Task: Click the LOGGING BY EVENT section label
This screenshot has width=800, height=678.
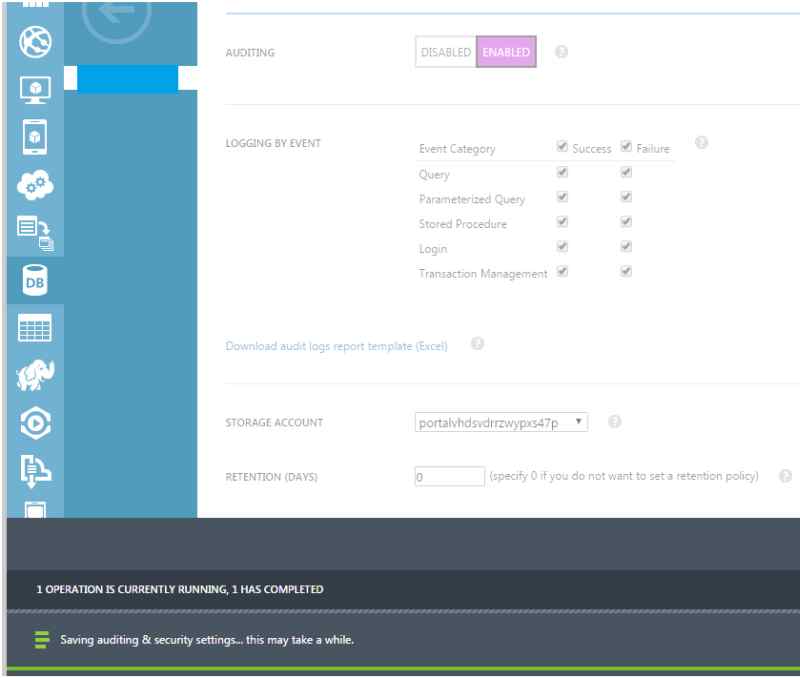Action: (273, 143)
